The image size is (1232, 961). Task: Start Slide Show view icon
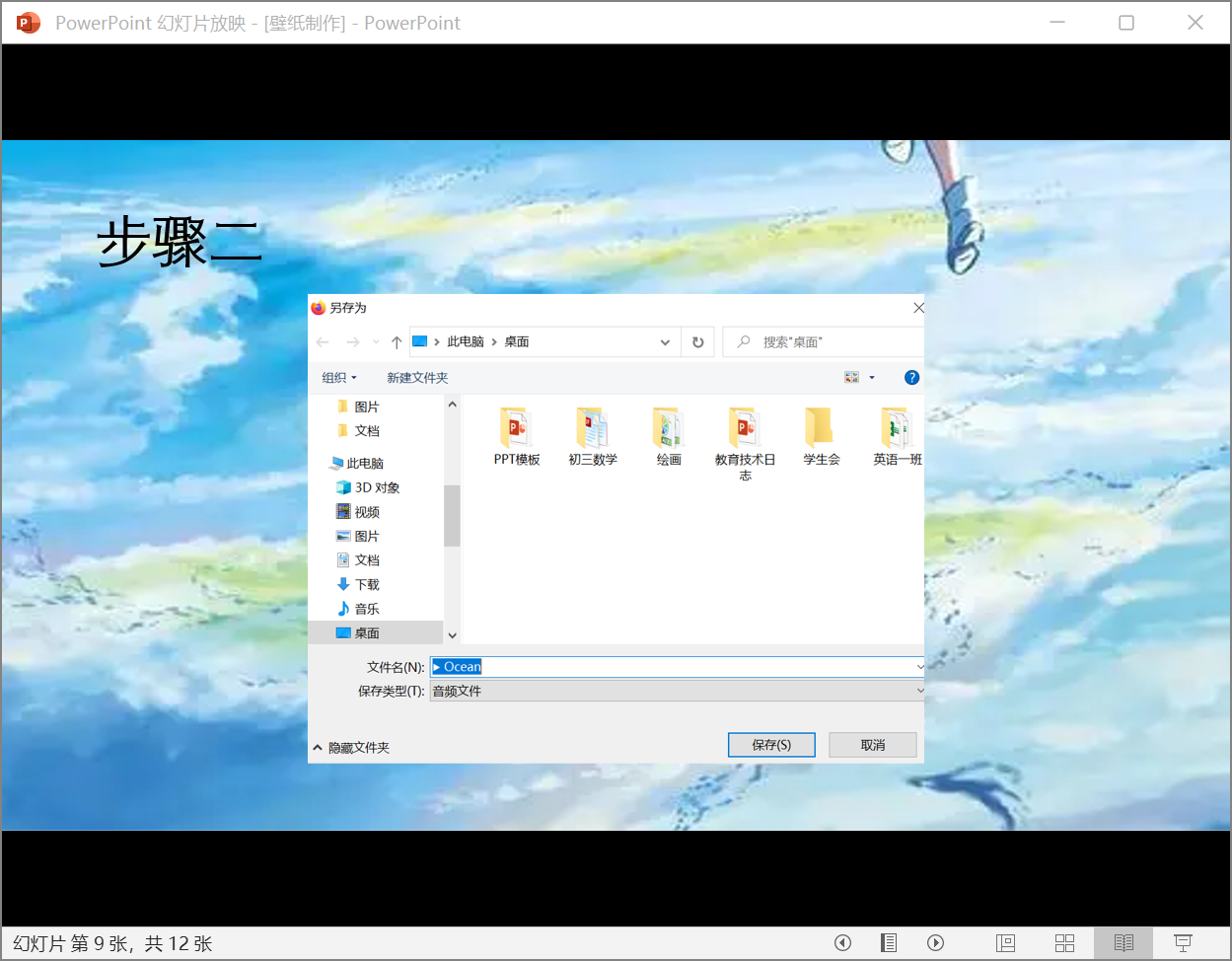coord(1183,943)
